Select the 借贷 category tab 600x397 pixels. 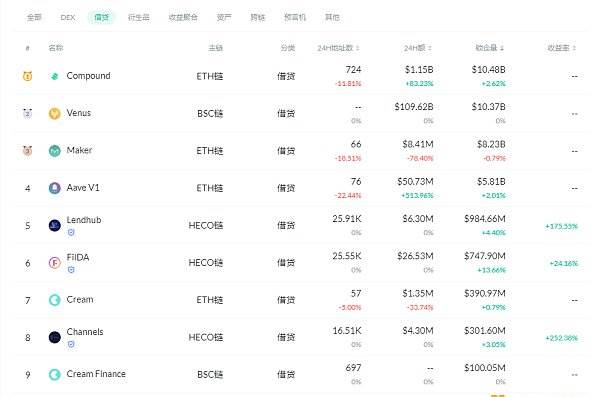click(x=101, y=17)
